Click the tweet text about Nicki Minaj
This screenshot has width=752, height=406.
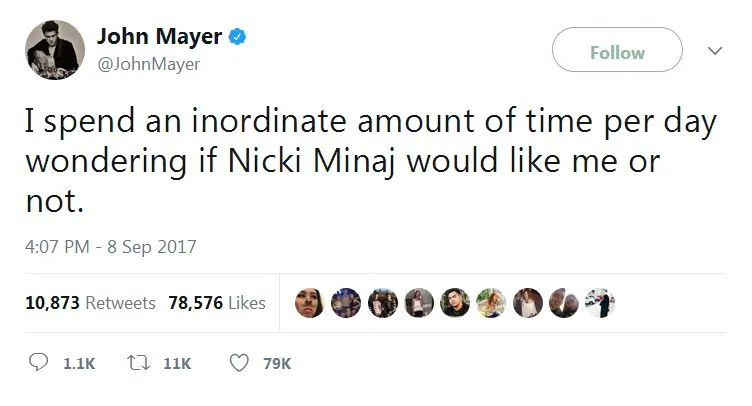click(371, 160)
